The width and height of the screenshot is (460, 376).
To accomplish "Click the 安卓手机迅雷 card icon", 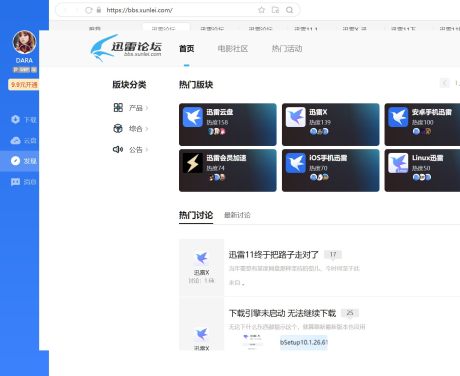I will pos(398,117).
